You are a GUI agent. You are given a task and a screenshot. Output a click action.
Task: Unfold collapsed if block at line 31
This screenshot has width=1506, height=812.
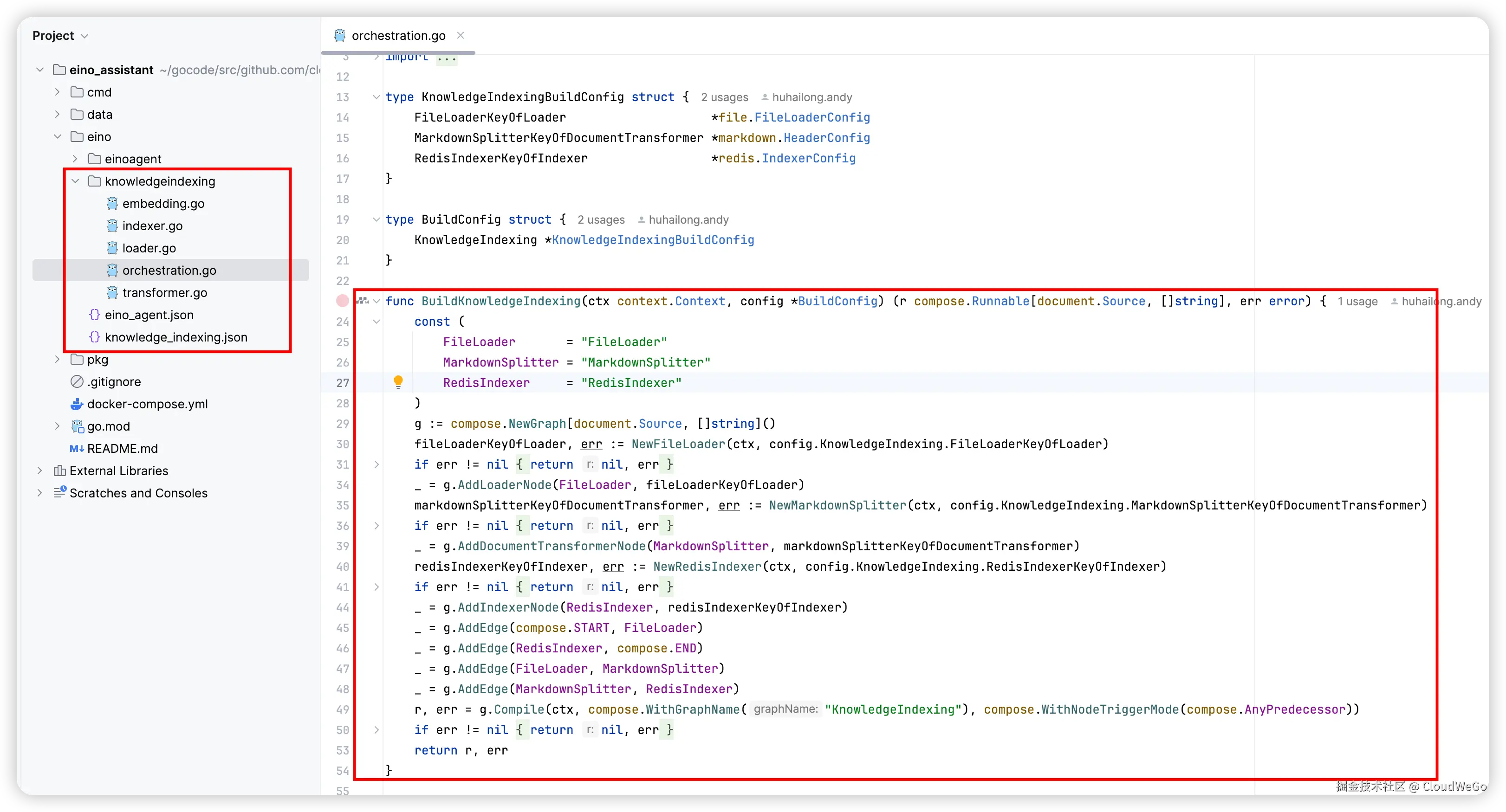click(x=376, y=464)
